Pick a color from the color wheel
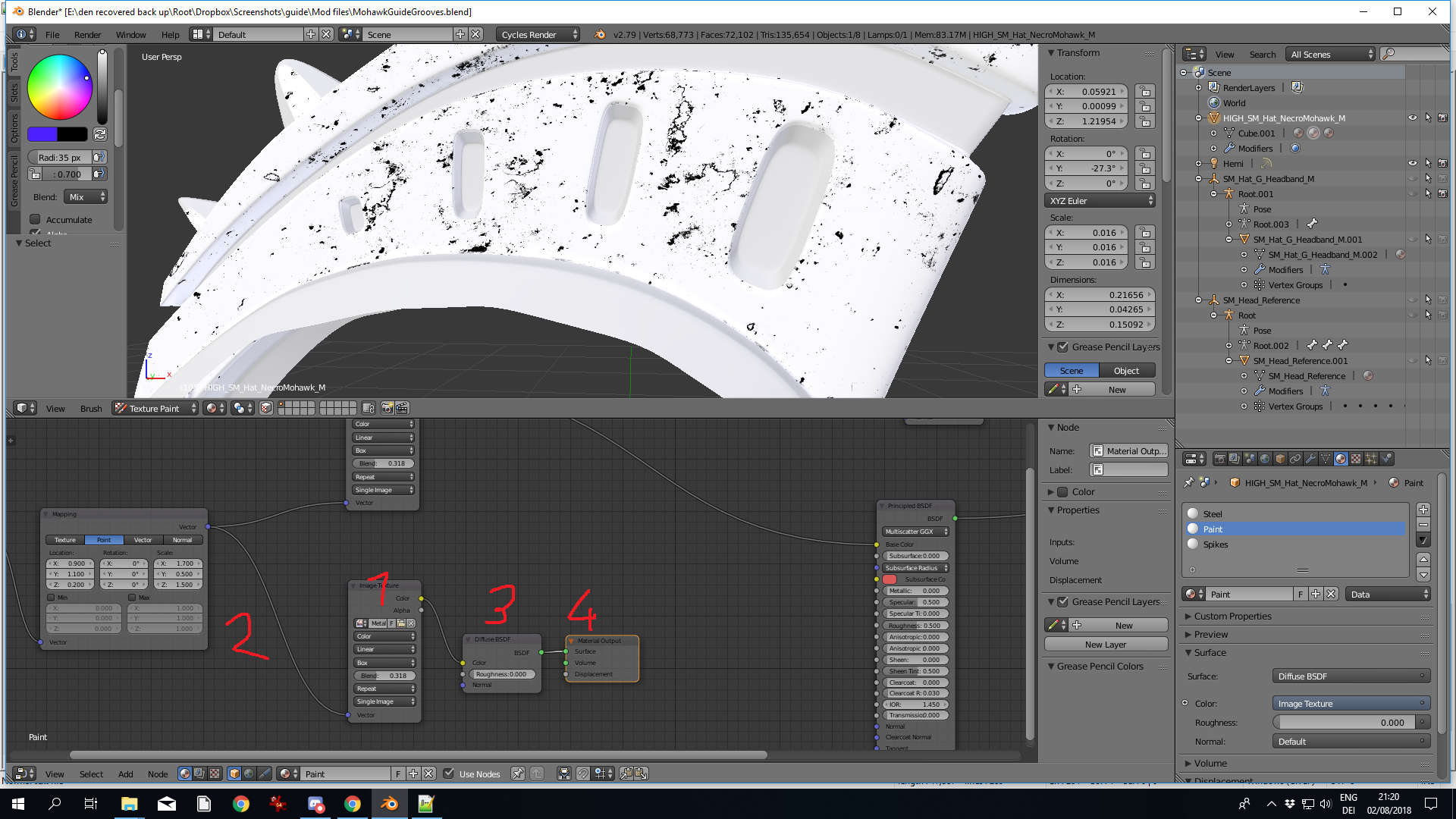This screenshot has height=819, width=1456. 60,87
